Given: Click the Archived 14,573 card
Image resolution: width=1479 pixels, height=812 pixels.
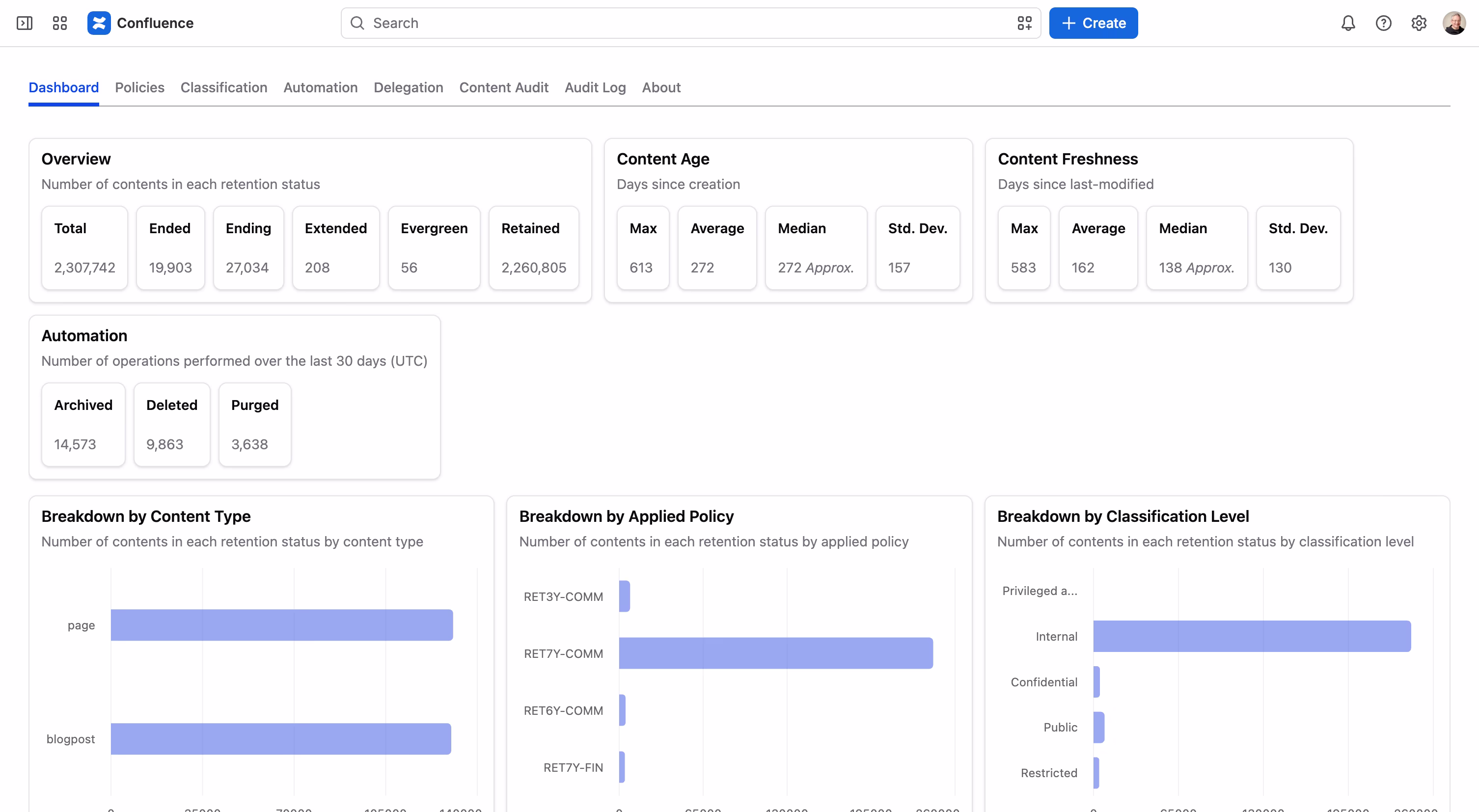Looking at the screenshot, I should 83,425.
